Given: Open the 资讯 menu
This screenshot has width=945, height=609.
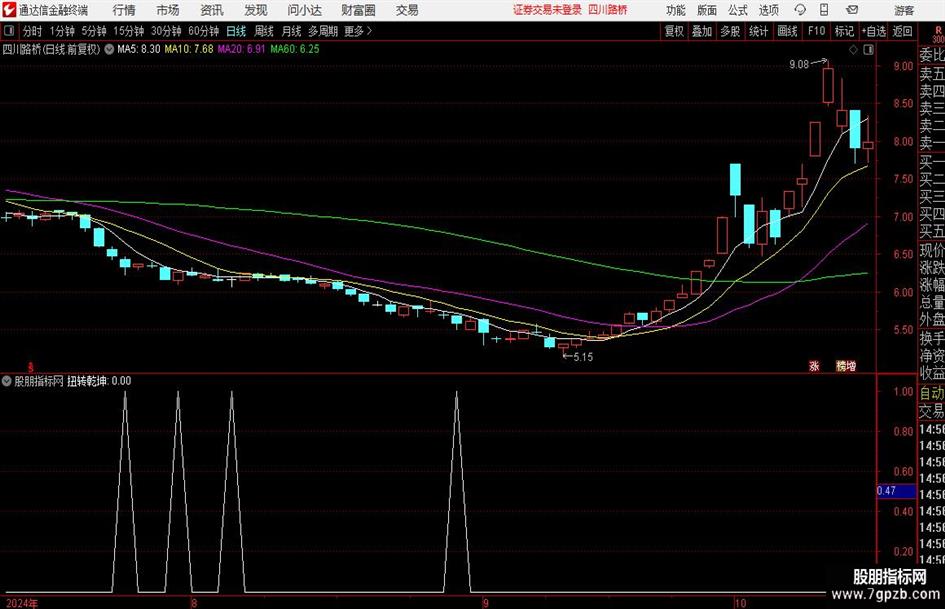Looking at the screenshot, I should tap(212, 10).
